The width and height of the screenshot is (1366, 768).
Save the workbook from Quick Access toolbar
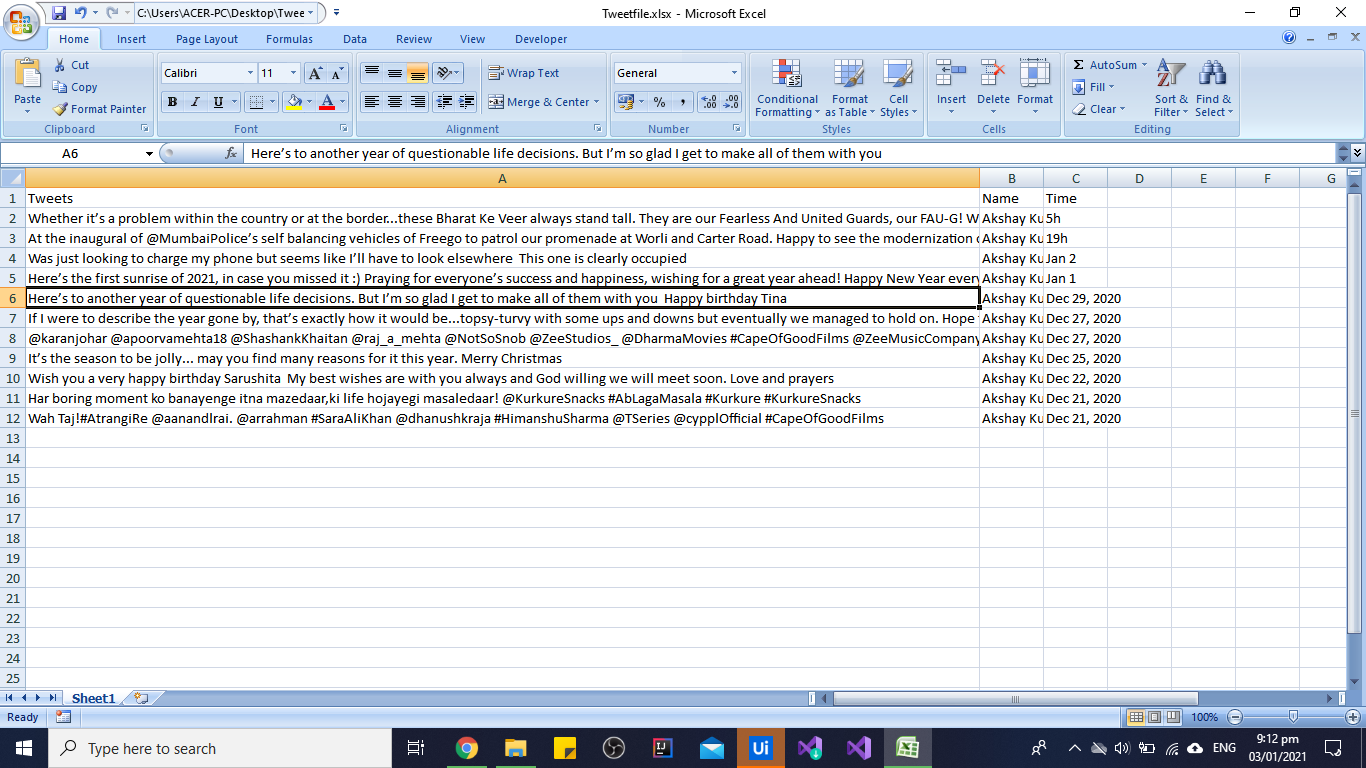pos(59,13)
